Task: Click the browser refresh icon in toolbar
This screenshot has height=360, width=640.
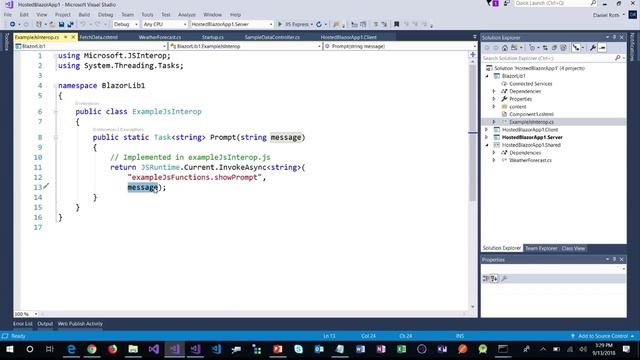Action: point(319,24)
